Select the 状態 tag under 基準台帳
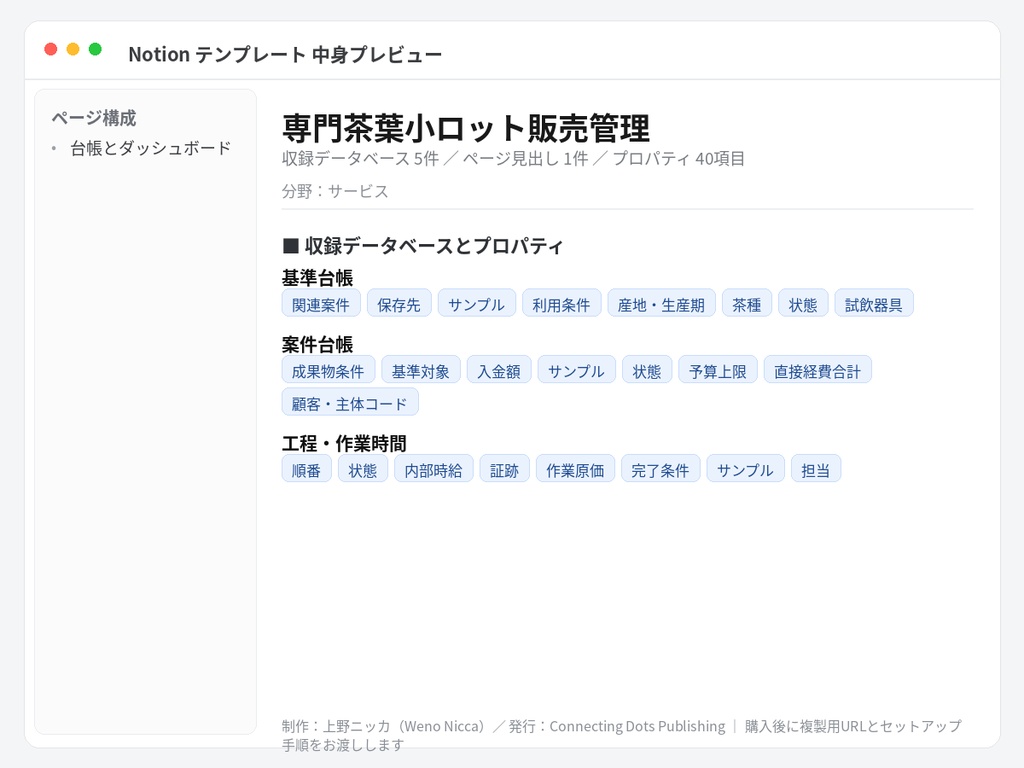Screen dimensions: 1024x768 click(803, 304)
